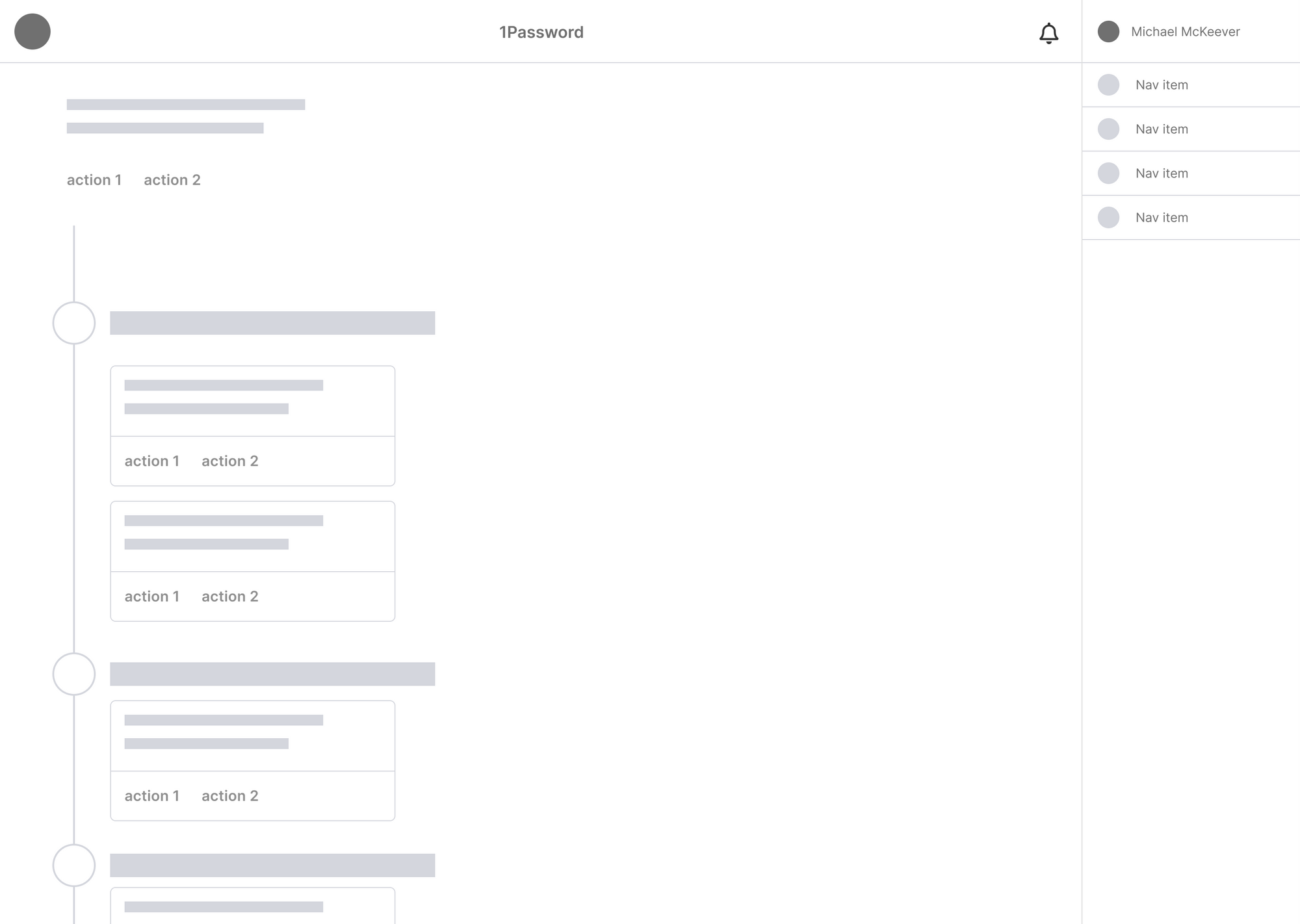1300x924 pixels.
Task: Click action 2 in first timeline card
Action: click(230, 461)
